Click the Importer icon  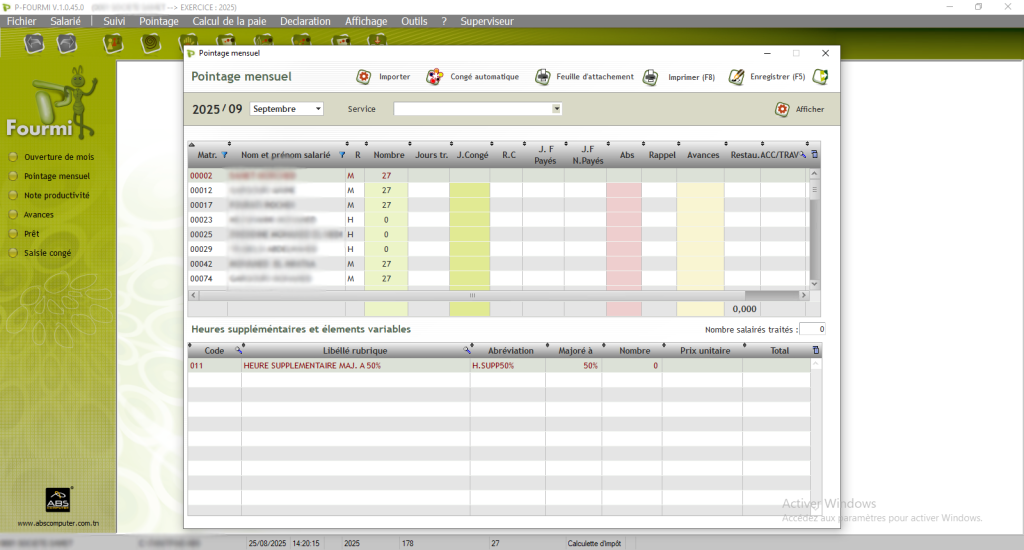click(x=364, y=77)
